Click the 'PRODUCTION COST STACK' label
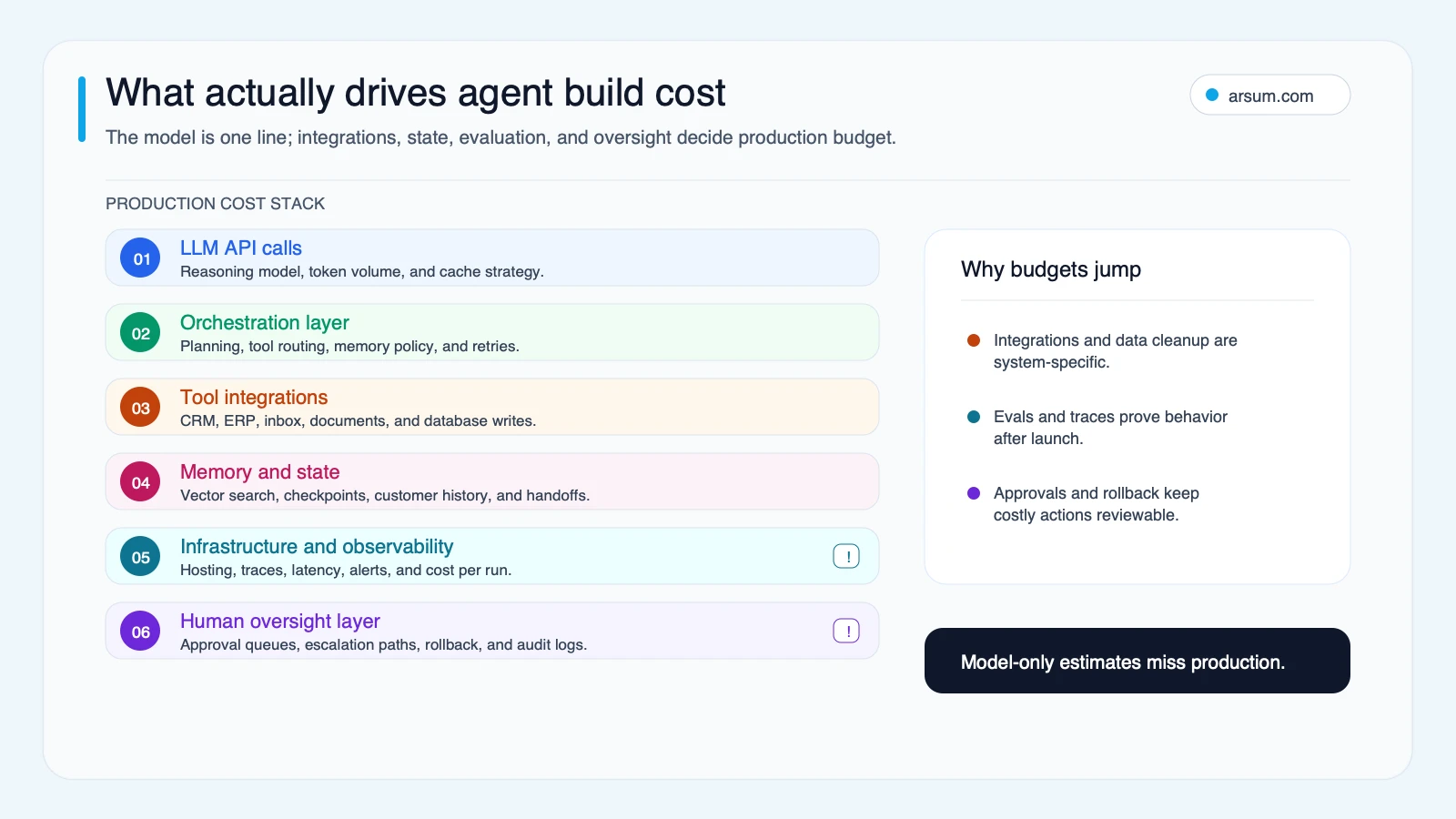Image resolution: width=1456 pixels, height=819 pixels. [216, 204]
